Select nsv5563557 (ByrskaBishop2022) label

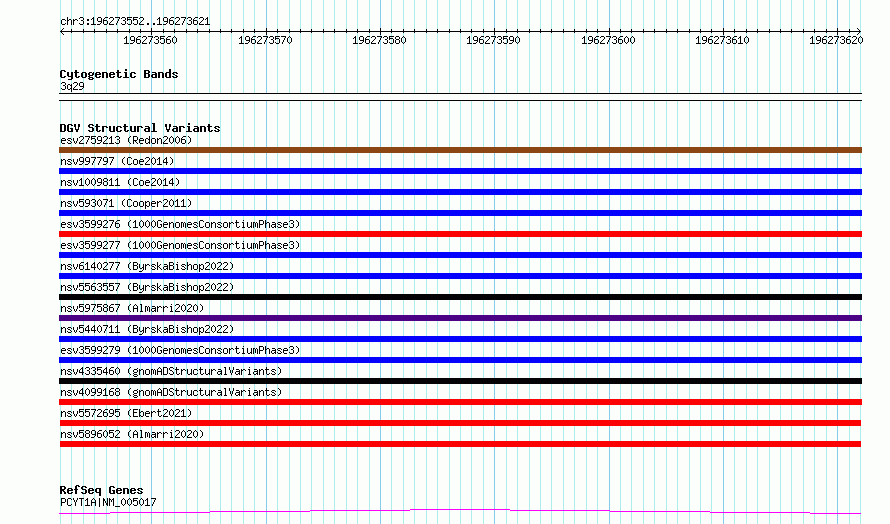pyautogui.click(x=147, y=287)
